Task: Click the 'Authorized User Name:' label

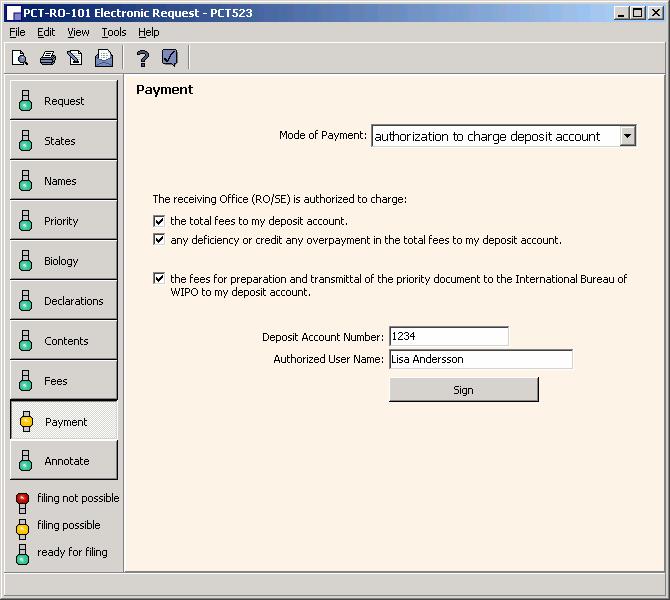Action: click(329, 359)
